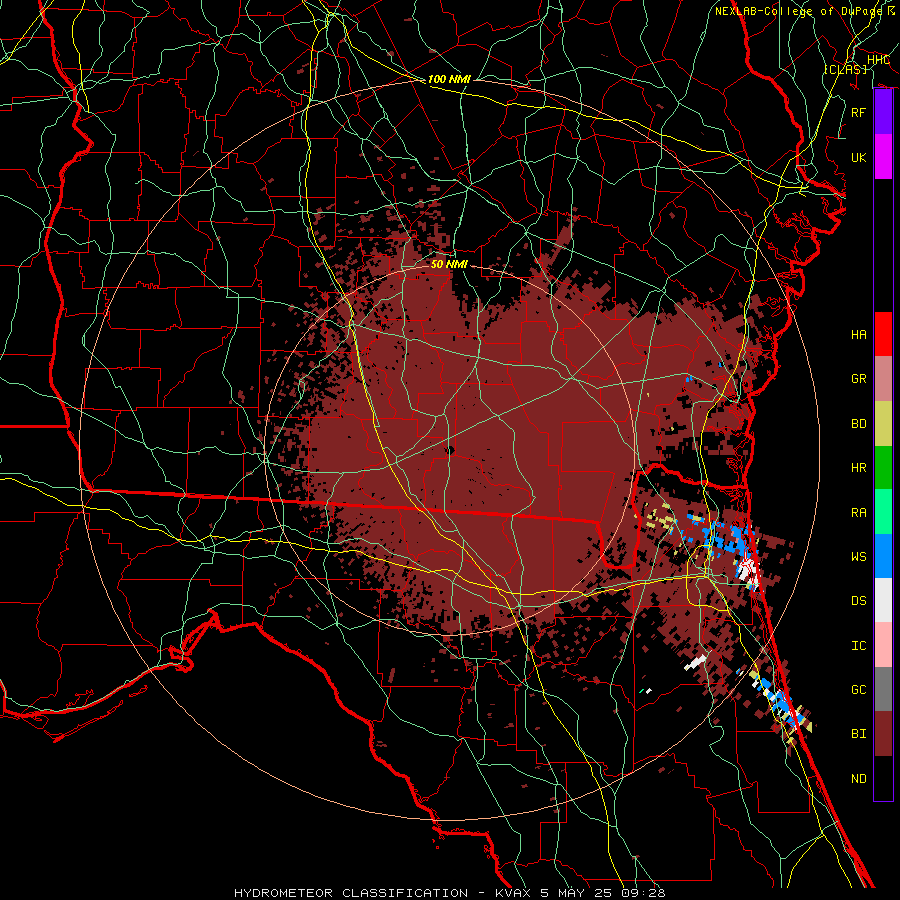This screenshot has width=900, height=900.
Task: Select the yellow BD legend swatch
Action: [883, 423]
